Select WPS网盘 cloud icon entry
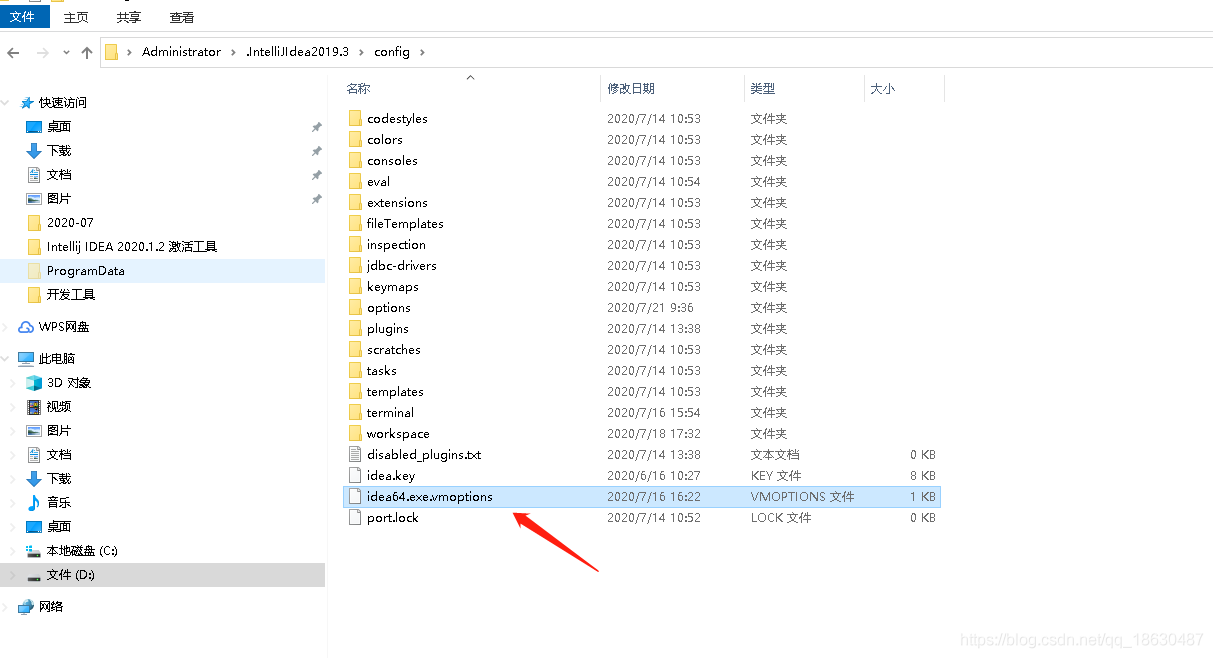This screenshot has height=658, width=1213. [x=26, y=326]
